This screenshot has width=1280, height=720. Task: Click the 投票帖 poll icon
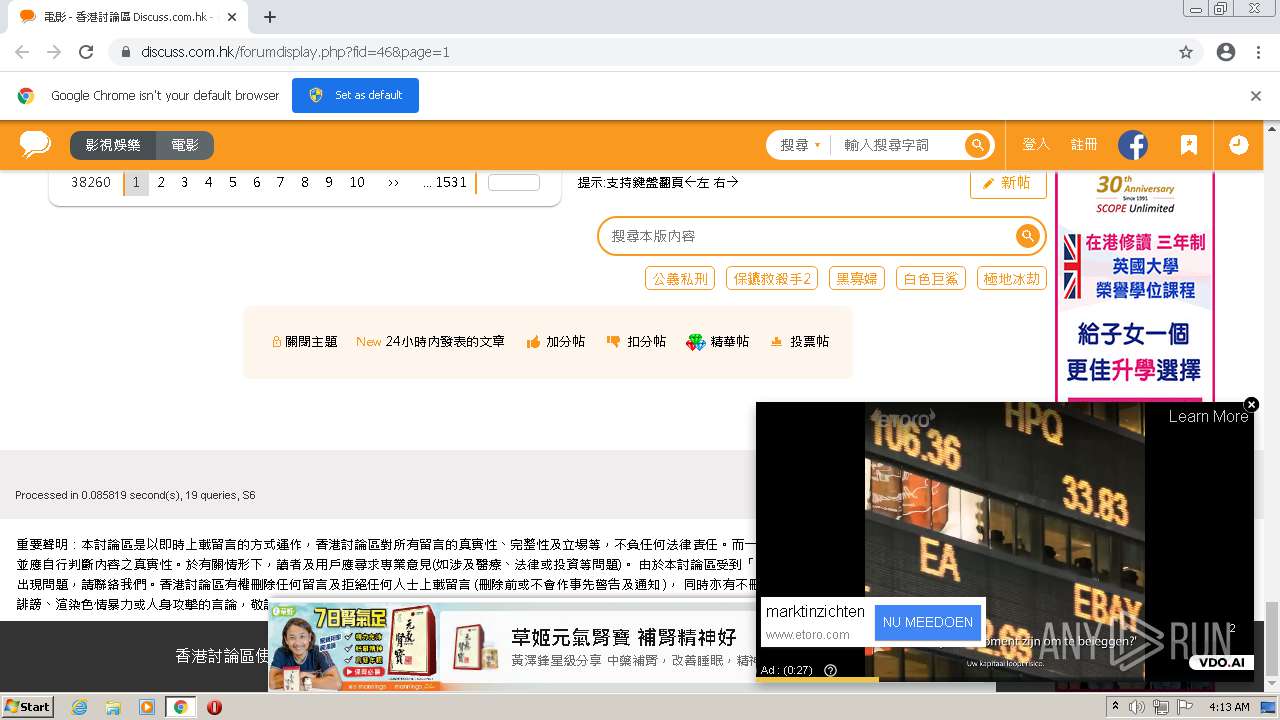[776, 342]
